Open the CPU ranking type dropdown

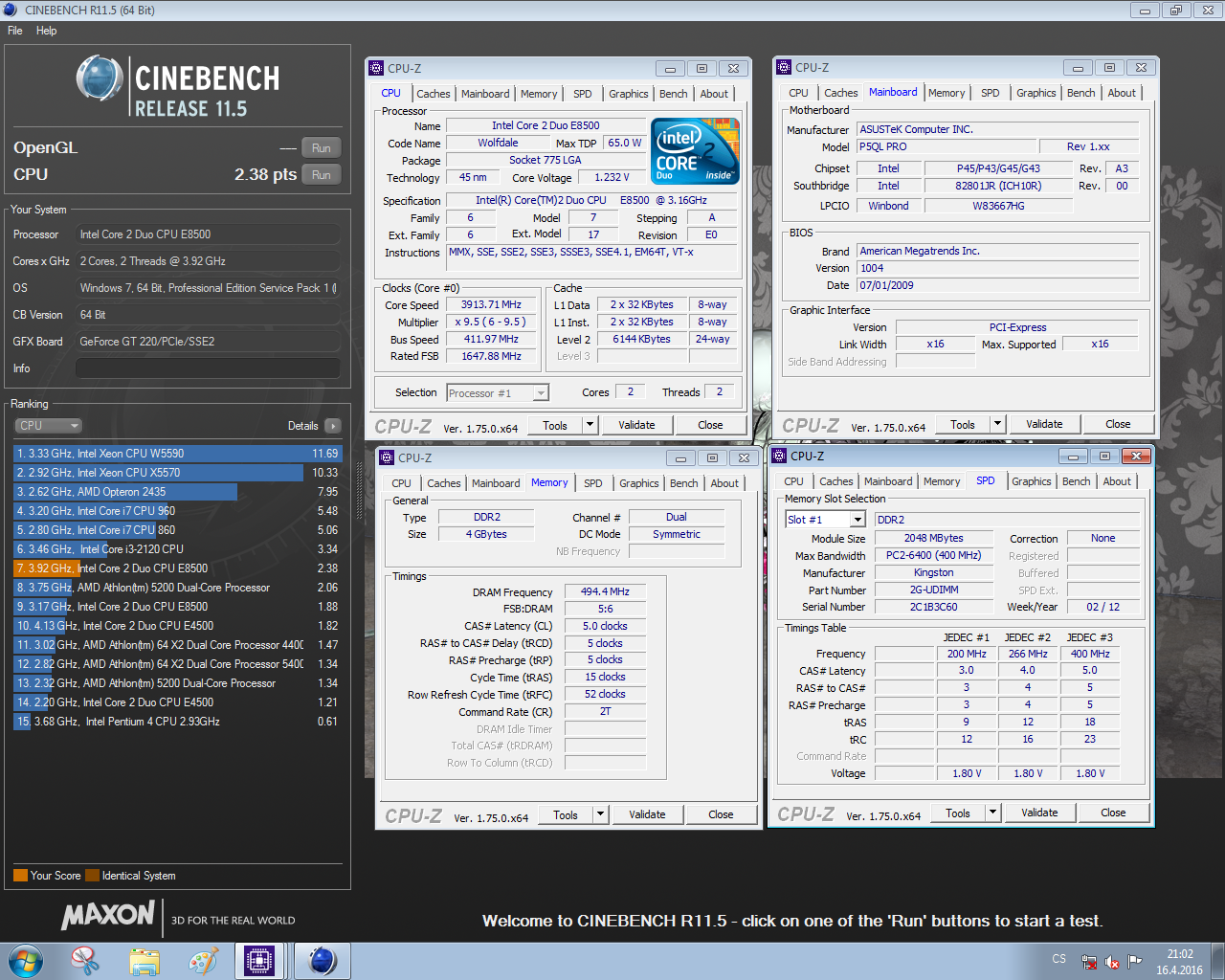pos(48,426)
